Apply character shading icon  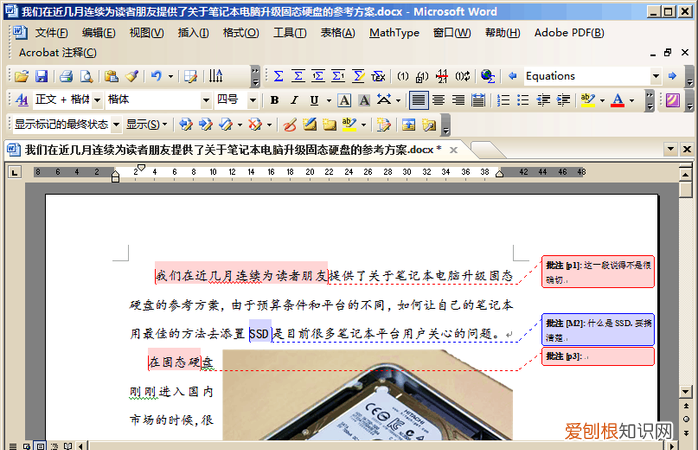364,100
